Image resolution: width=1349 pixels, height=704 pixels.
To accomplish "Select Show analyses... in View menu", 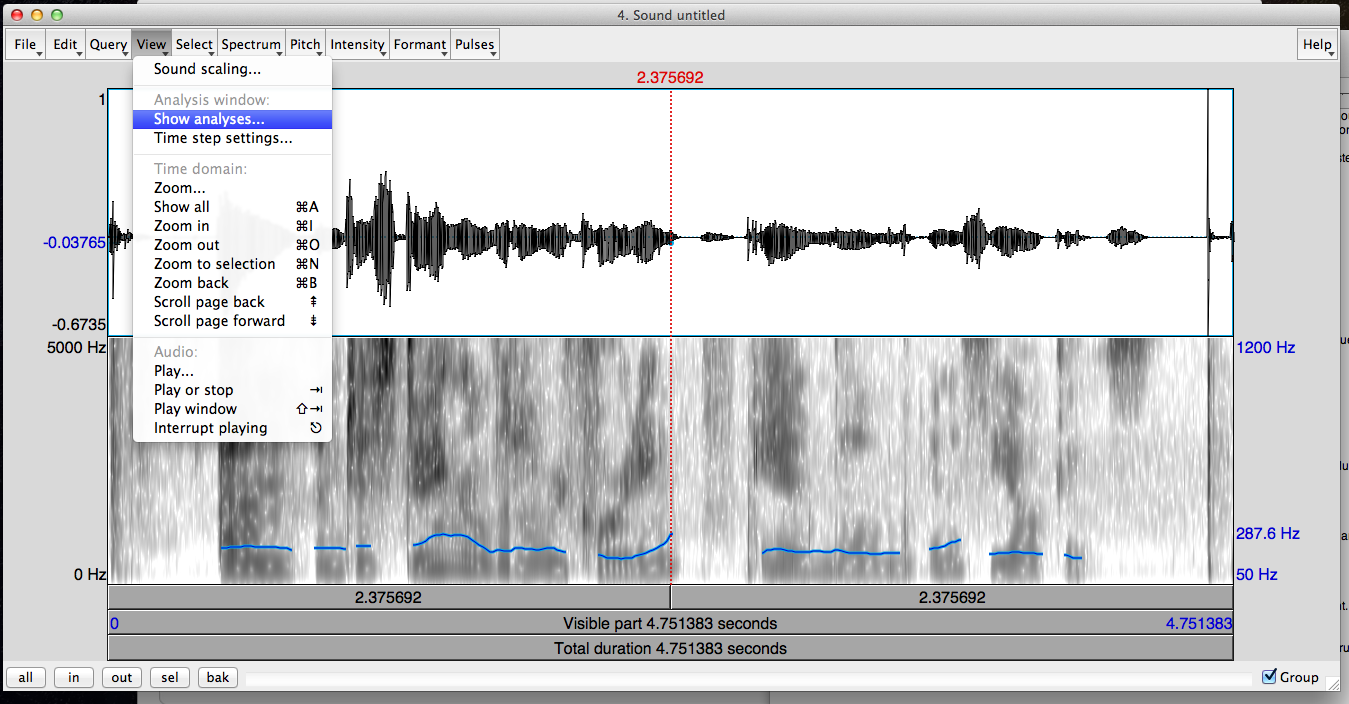I will tap(232, 119).
